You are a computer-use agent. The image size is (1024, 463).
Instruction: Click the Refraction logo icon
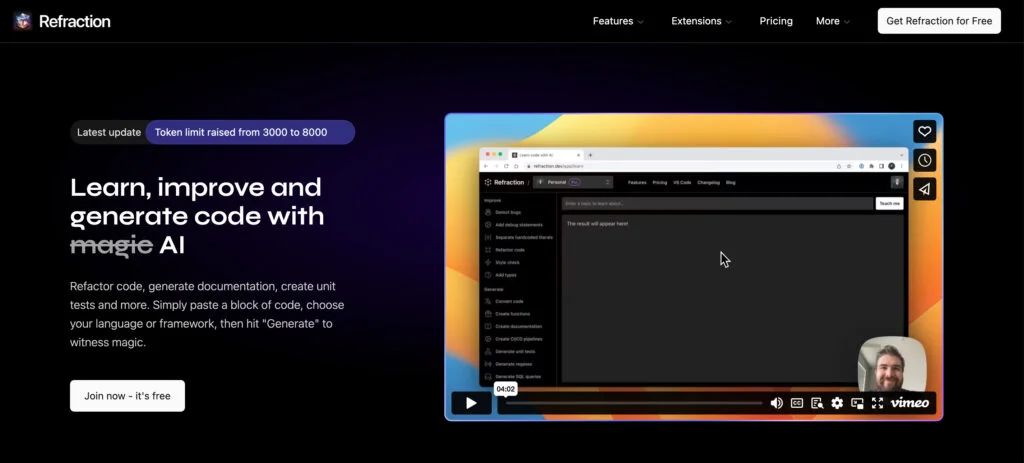click(22, 21)
